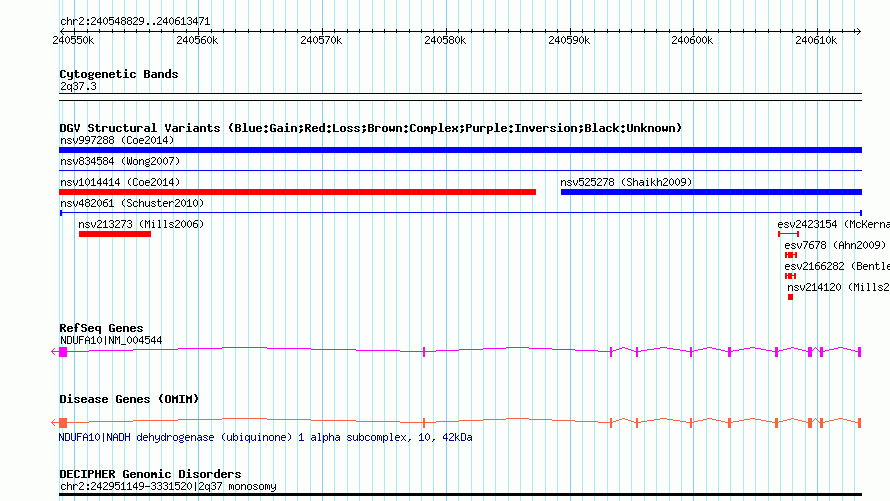The height and width of the screenshot is (501, 890).
Task: Click the orange OMIM gene direction arrow
Action: 54,423
